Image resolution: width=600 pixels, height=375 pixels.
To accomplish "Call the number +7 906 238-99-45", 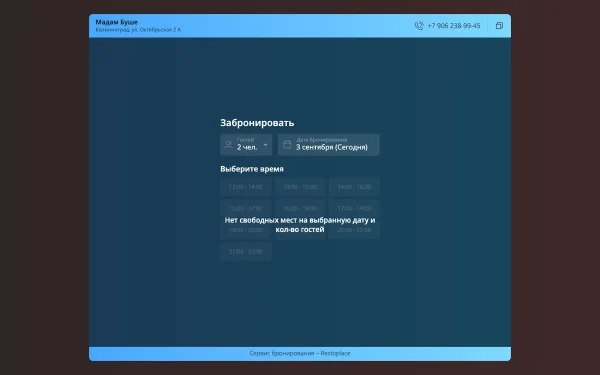I will coord(454,26).
